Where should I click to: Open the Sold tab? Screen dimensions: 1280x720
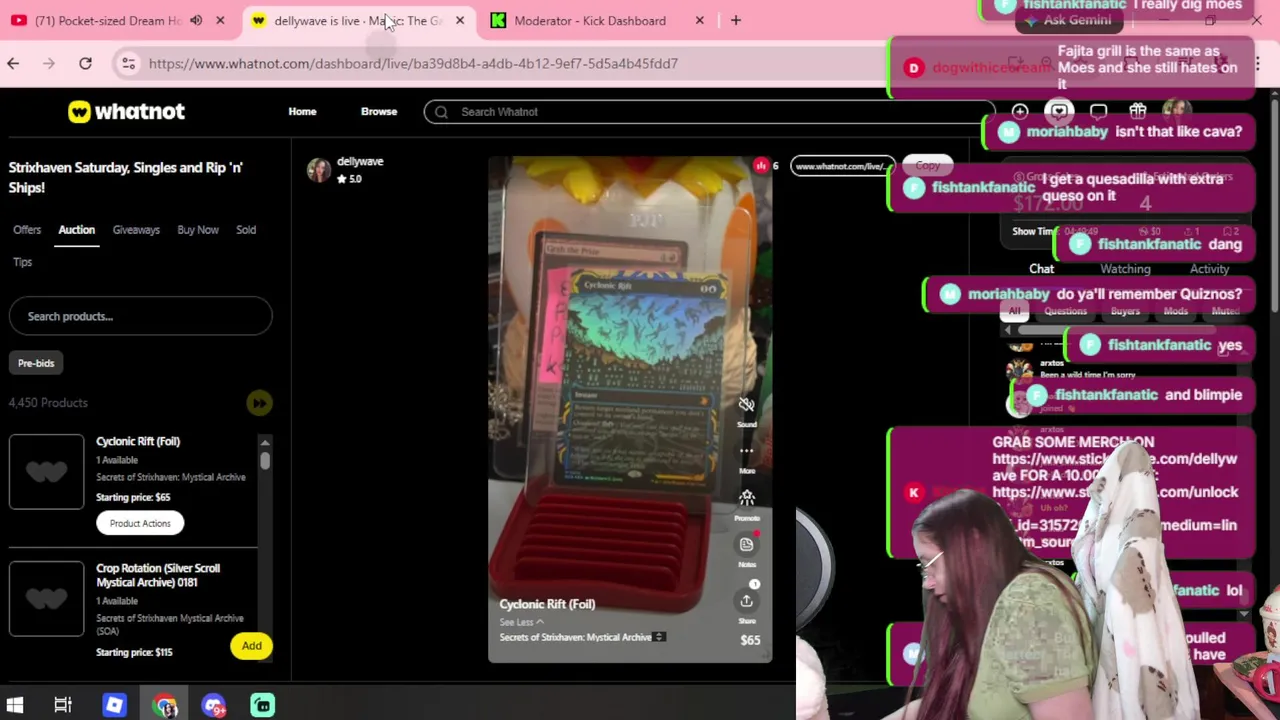(246, 229)
